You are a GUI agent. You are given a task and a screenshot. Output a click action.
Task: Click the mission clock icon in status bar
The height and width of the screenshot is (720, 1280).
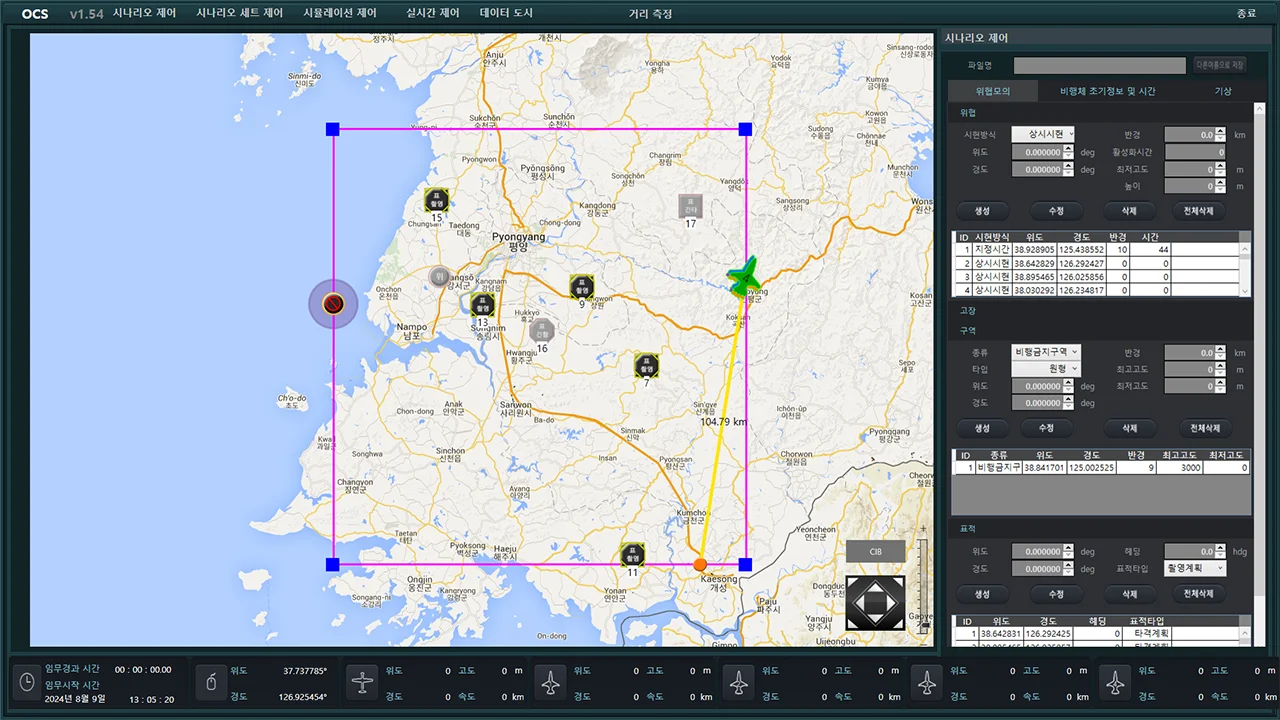(x=27, y=682)
